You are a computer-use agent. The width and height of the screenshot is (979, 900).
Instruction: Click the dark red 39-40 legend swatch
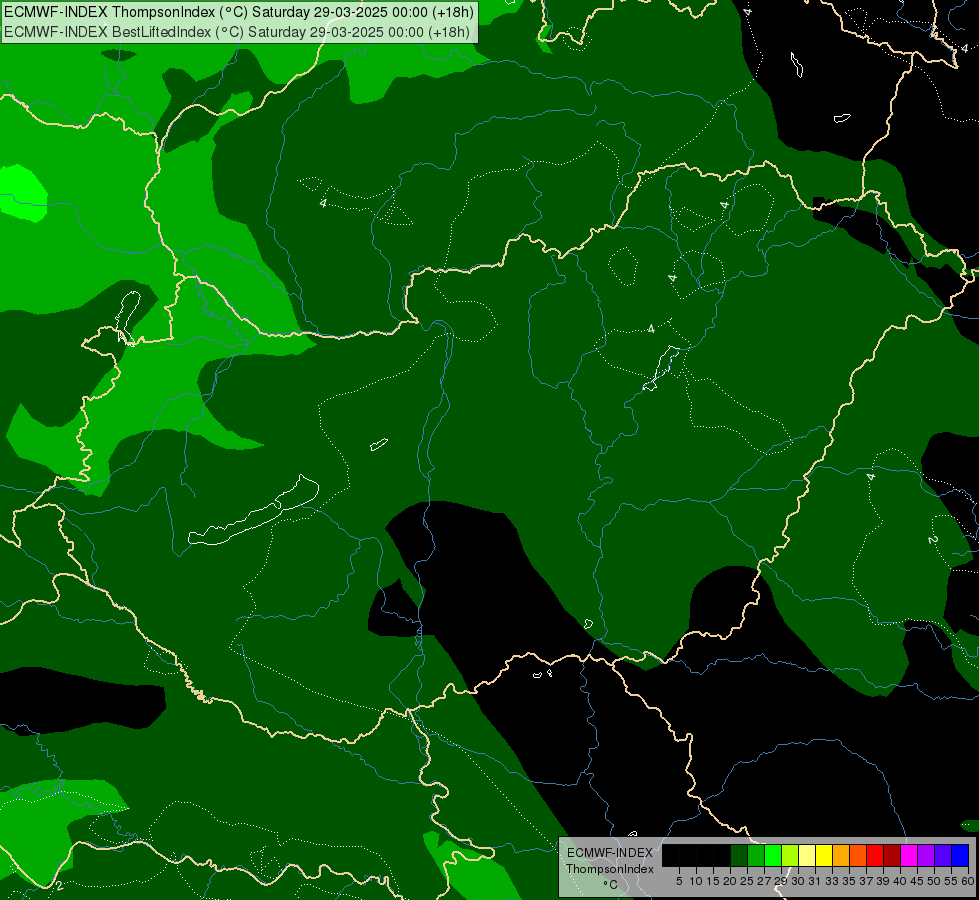point(892,855)
